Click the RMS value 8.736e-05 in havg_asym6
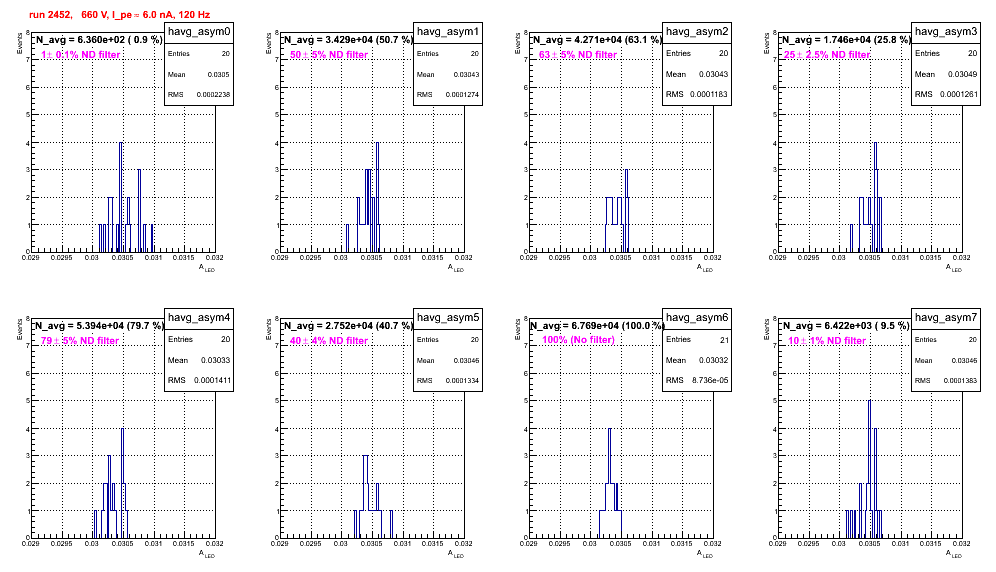Screen dimensions: 996x572 coord(710,381)
